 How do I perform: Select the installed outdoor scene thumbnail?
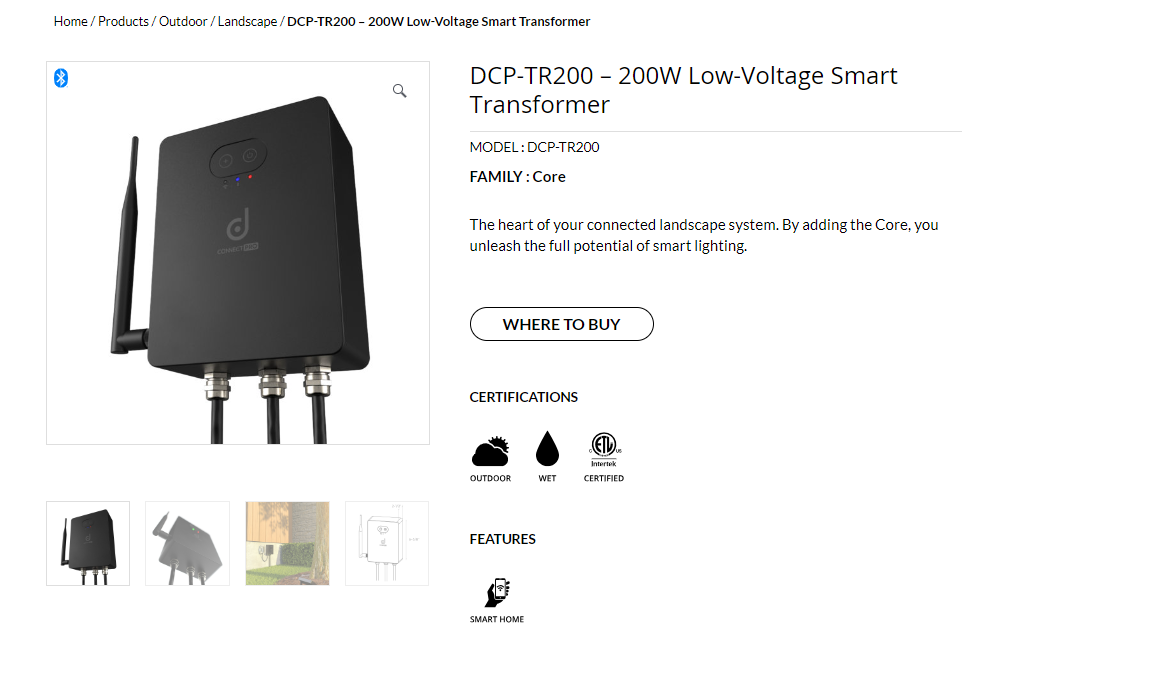287,544
